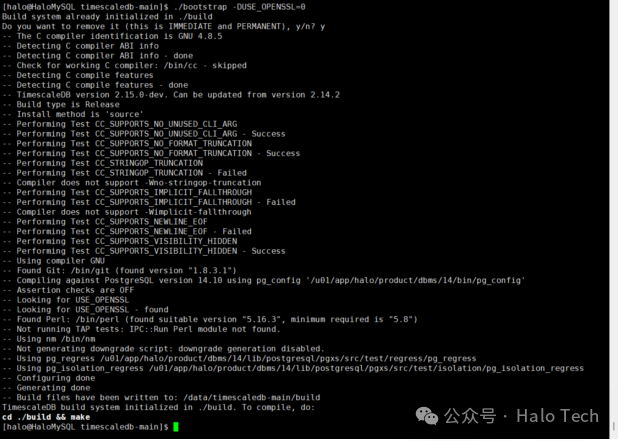Click the "Install method is 'source'" line
The width and height of the screenshot is (619, 441).
point(73,114)
